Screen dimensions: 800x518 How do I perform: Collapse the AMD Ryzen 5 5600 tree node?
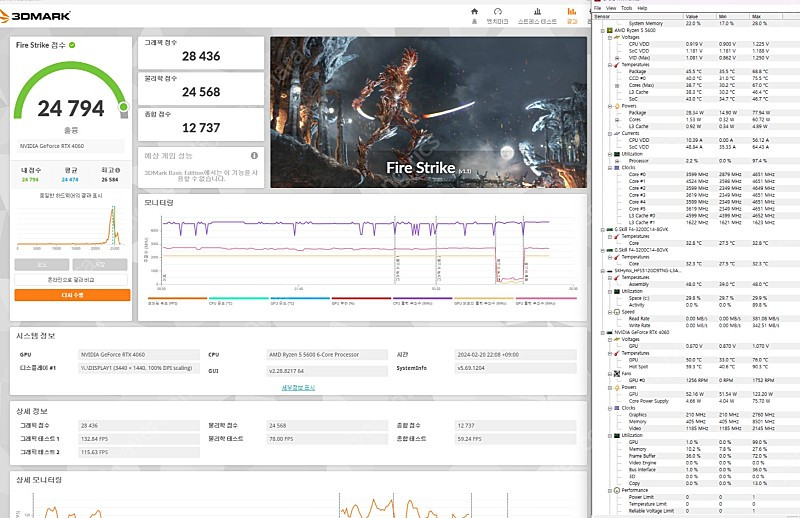tap(603, 30)
